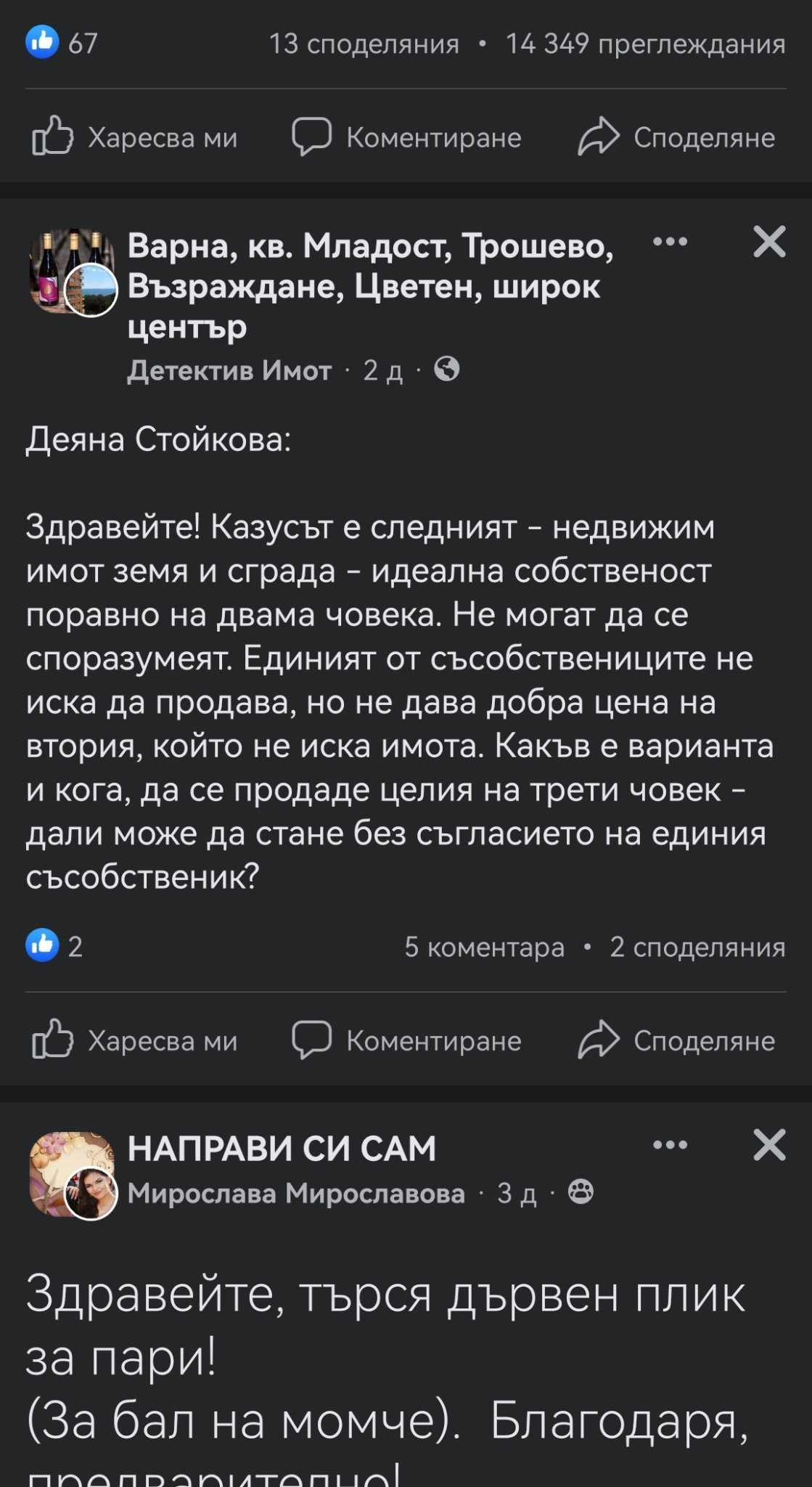812x1487 pixels.
Task: Open three-dots menu on НАПРАВИ СИ САМ post
Action: pyautogui.click(x=670, y=1145)
